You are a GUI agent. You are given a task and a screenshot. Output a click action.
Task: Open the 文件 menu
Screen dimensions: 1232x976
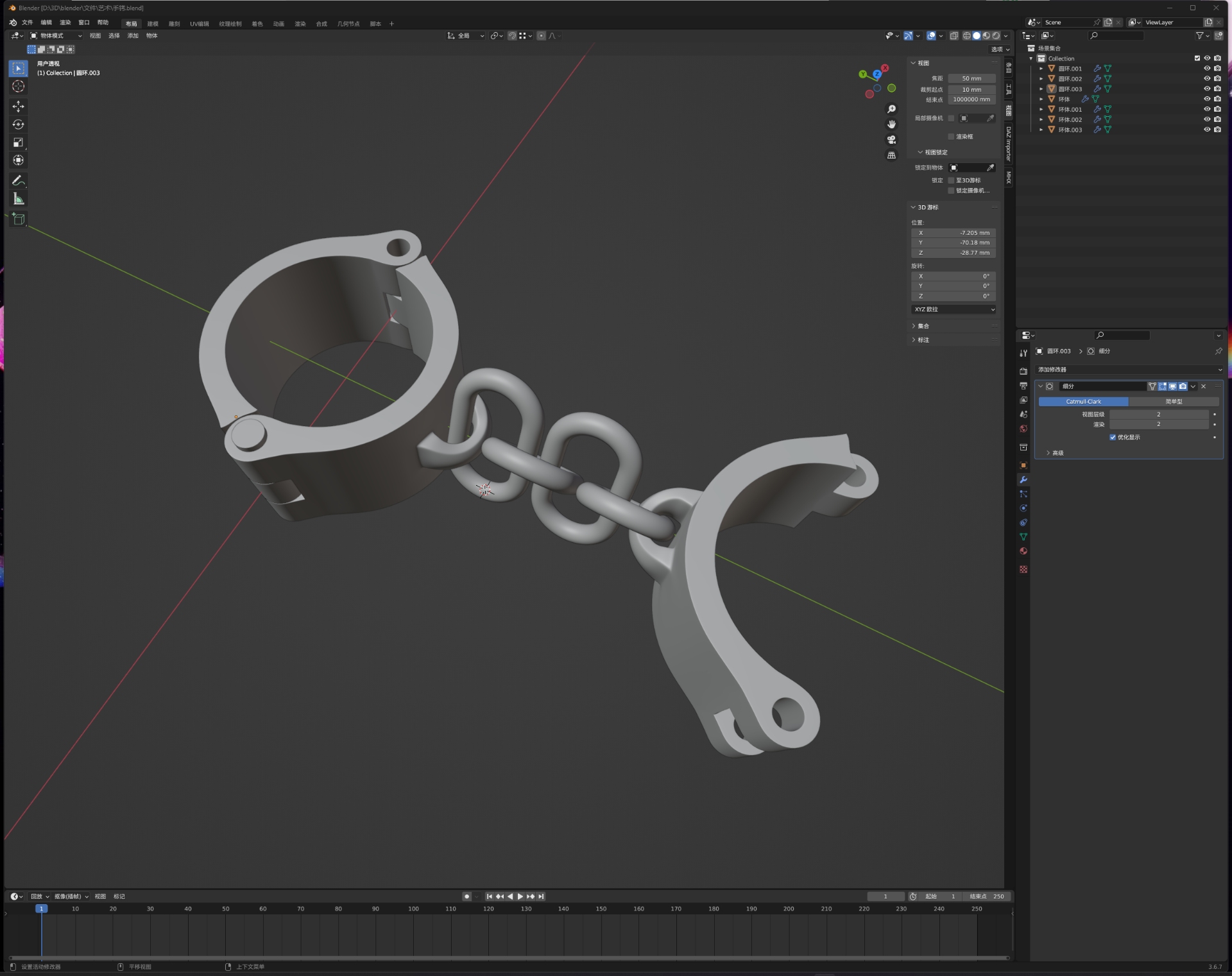(x=27, y=23)
